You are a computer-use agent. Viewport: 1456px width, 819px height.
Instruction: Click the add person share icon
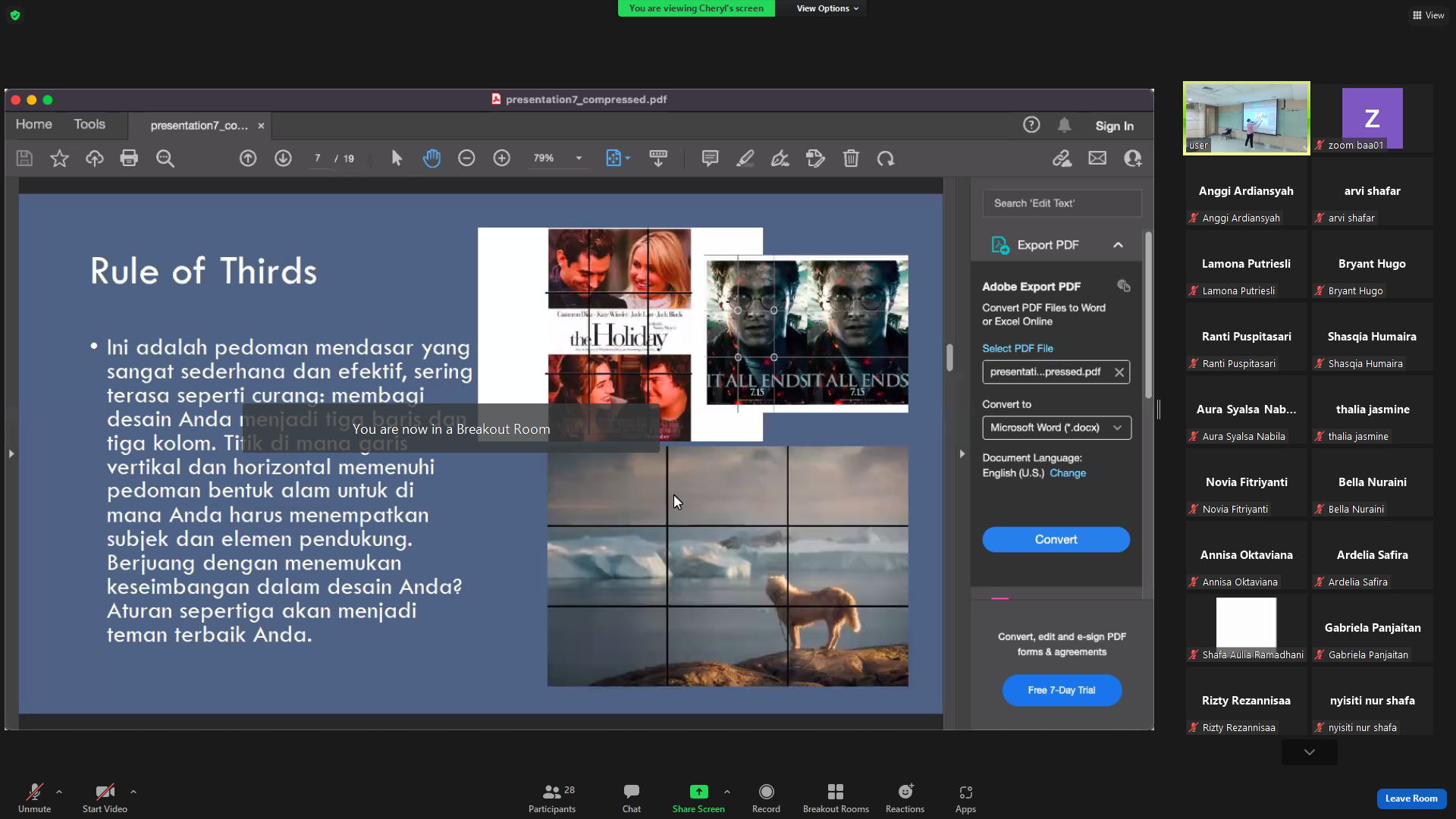[x=1133, y=158]
